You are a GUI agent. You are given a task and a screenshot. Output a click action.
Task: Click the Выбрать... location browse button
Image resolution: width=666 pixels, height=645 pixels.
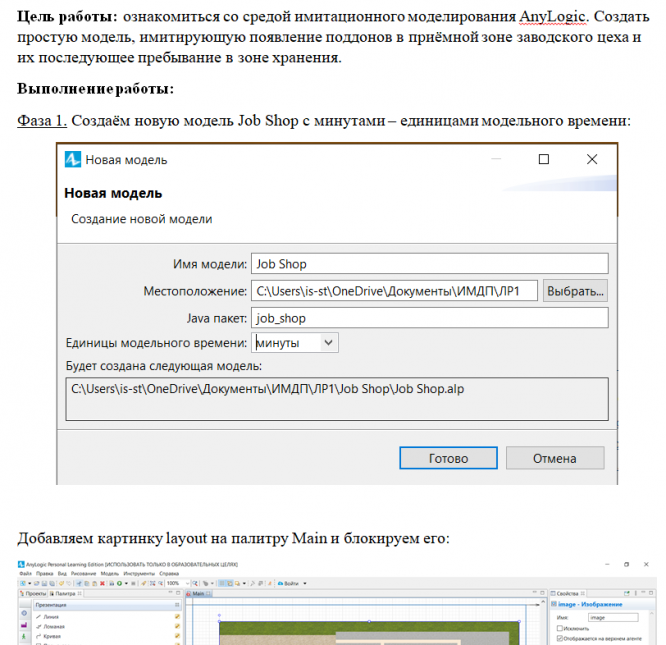pos(575,291)
